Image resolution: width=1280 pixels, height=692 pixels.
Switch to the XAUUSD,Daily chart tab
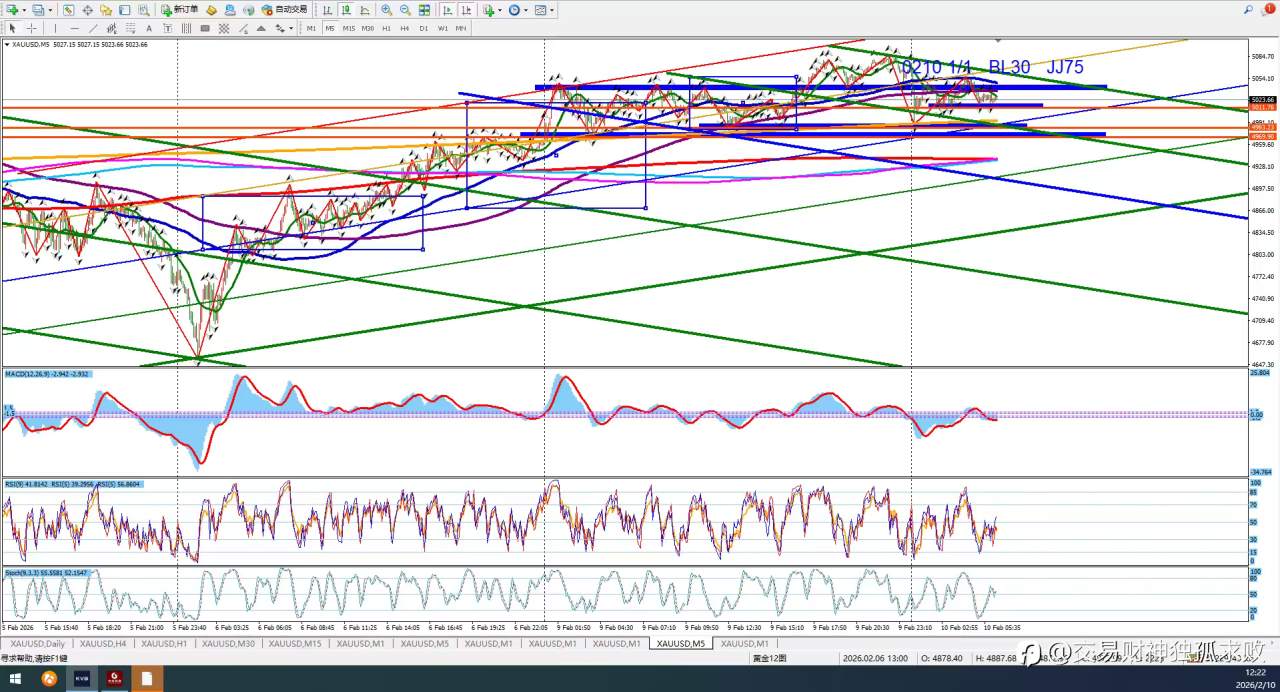(38, 644)
